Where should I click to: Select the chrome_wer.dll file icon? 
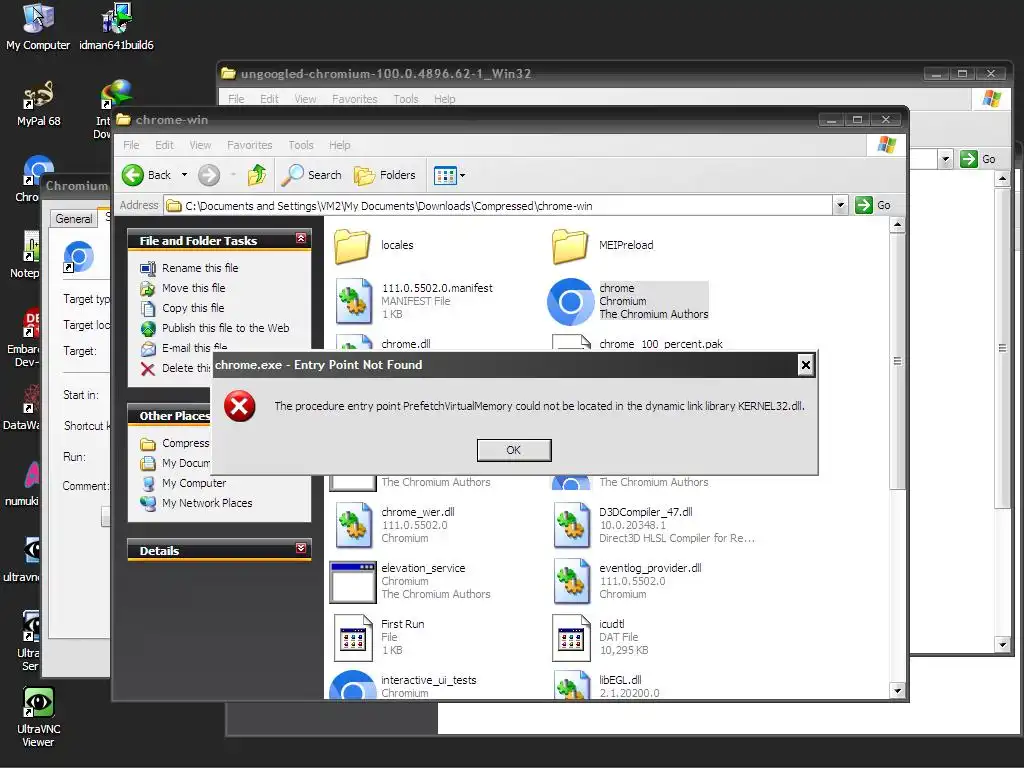point(353,525)
